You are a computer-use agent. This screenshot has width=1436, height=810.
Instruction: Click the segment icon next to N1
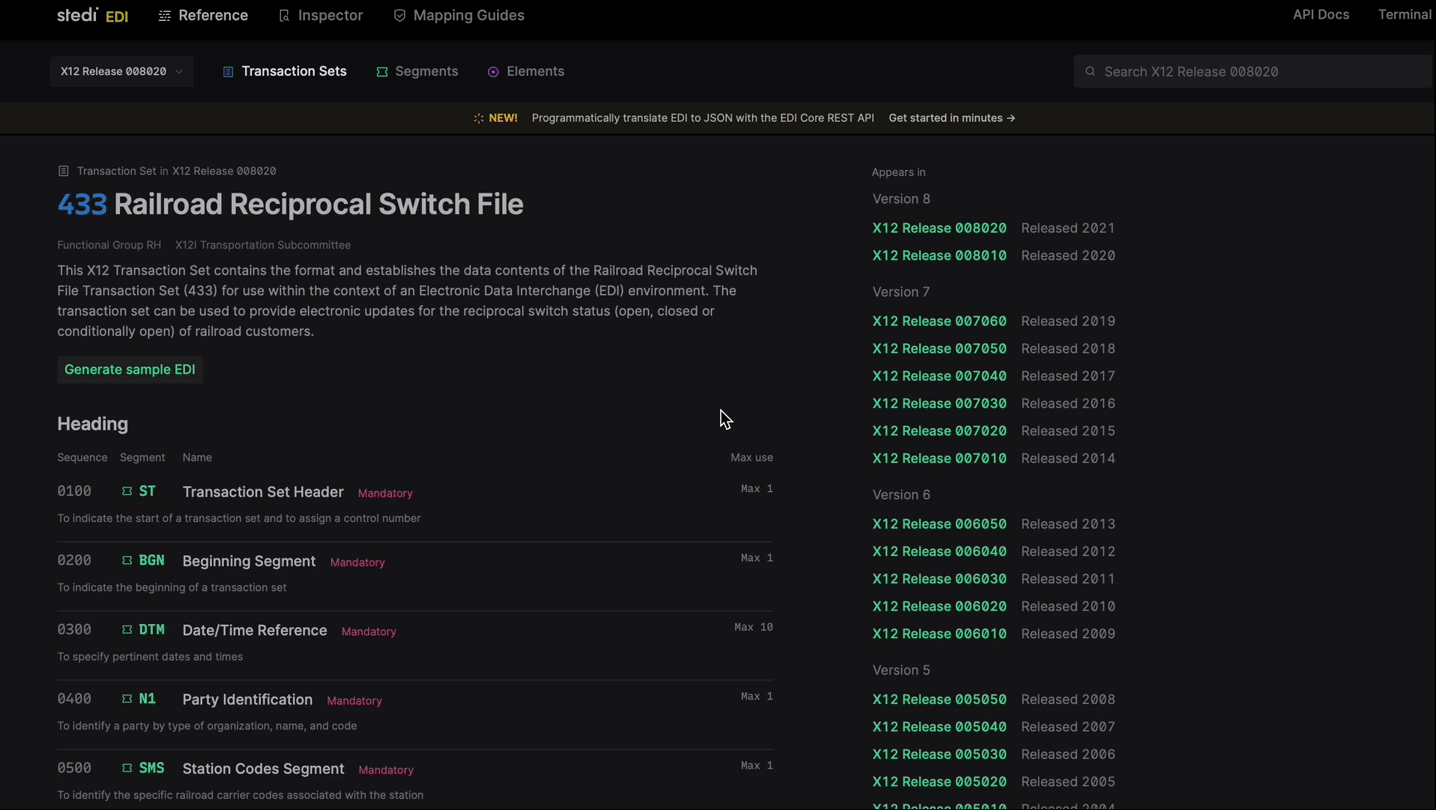click(127, 699)
